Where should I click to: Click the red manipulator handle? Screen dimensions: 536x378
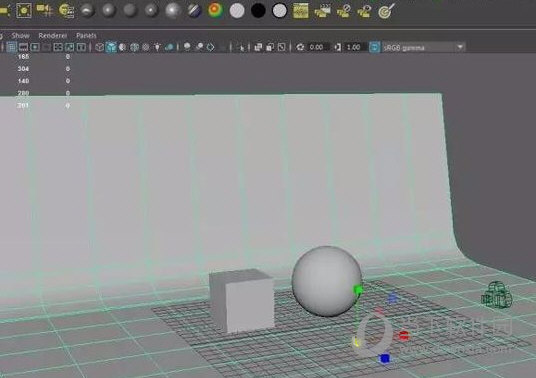(404, 336)
